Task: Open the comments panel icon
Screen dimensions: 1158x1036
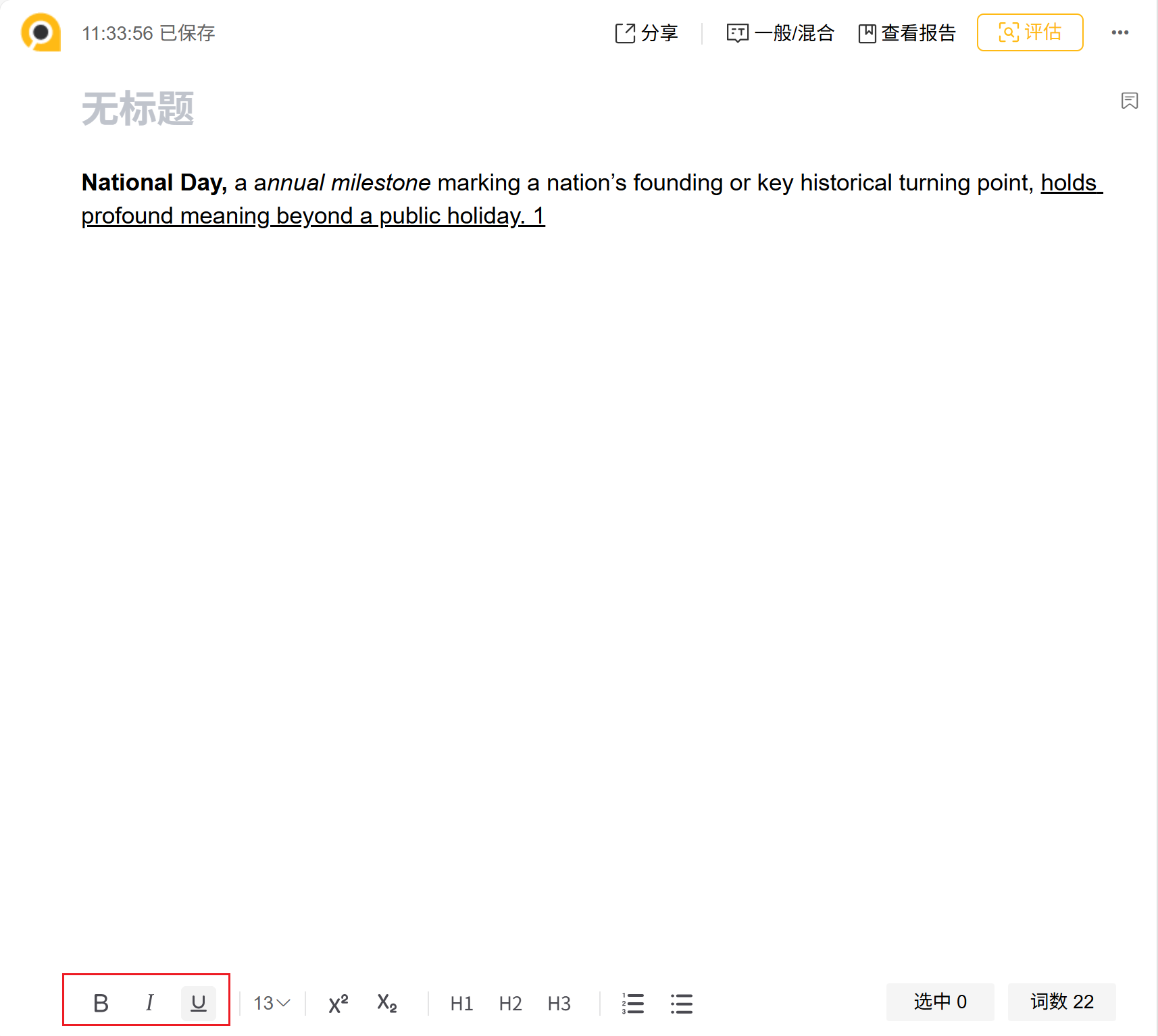Action: 1129,101
